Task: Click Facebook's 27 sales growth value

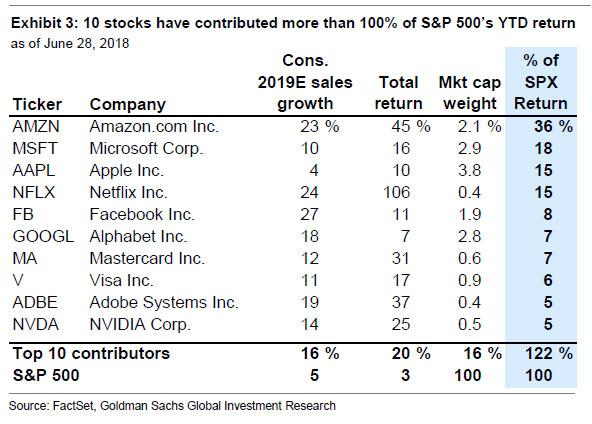Action: pyautogui.click(x=310, y=214)
